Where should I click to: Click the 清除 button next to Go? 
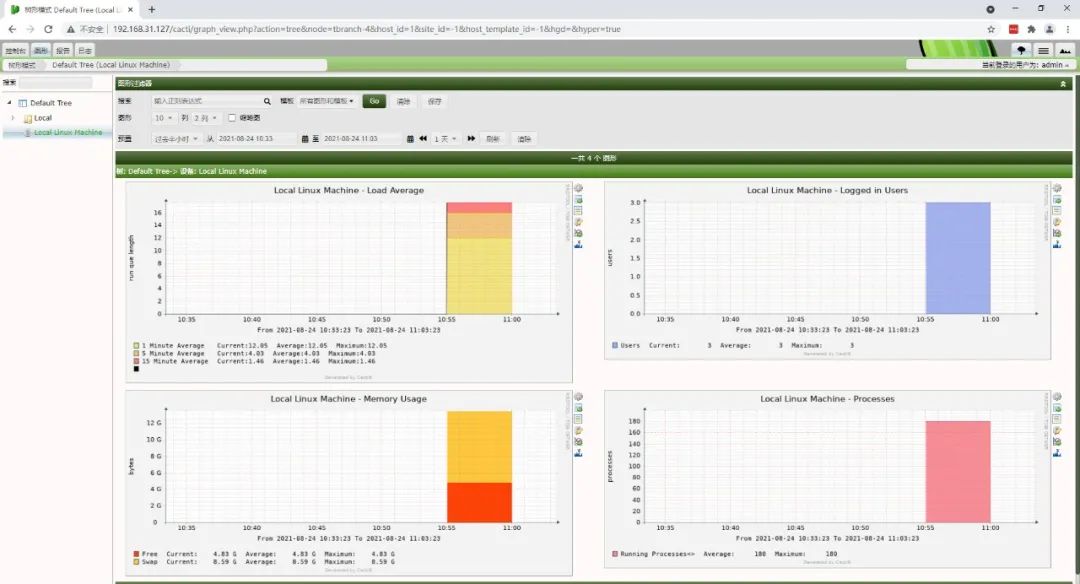[x=404, y=101]
